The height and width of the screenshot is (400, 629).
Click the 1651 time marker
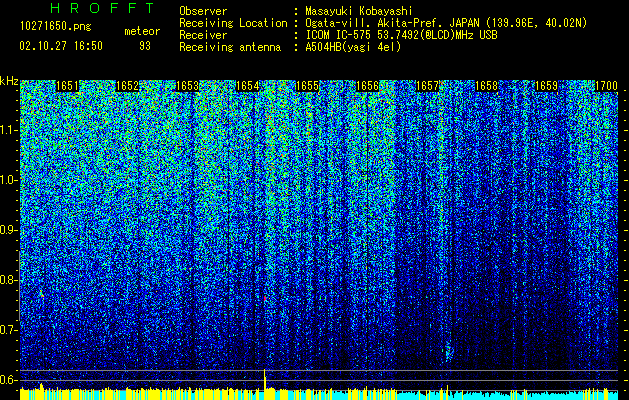pos(67,86)
